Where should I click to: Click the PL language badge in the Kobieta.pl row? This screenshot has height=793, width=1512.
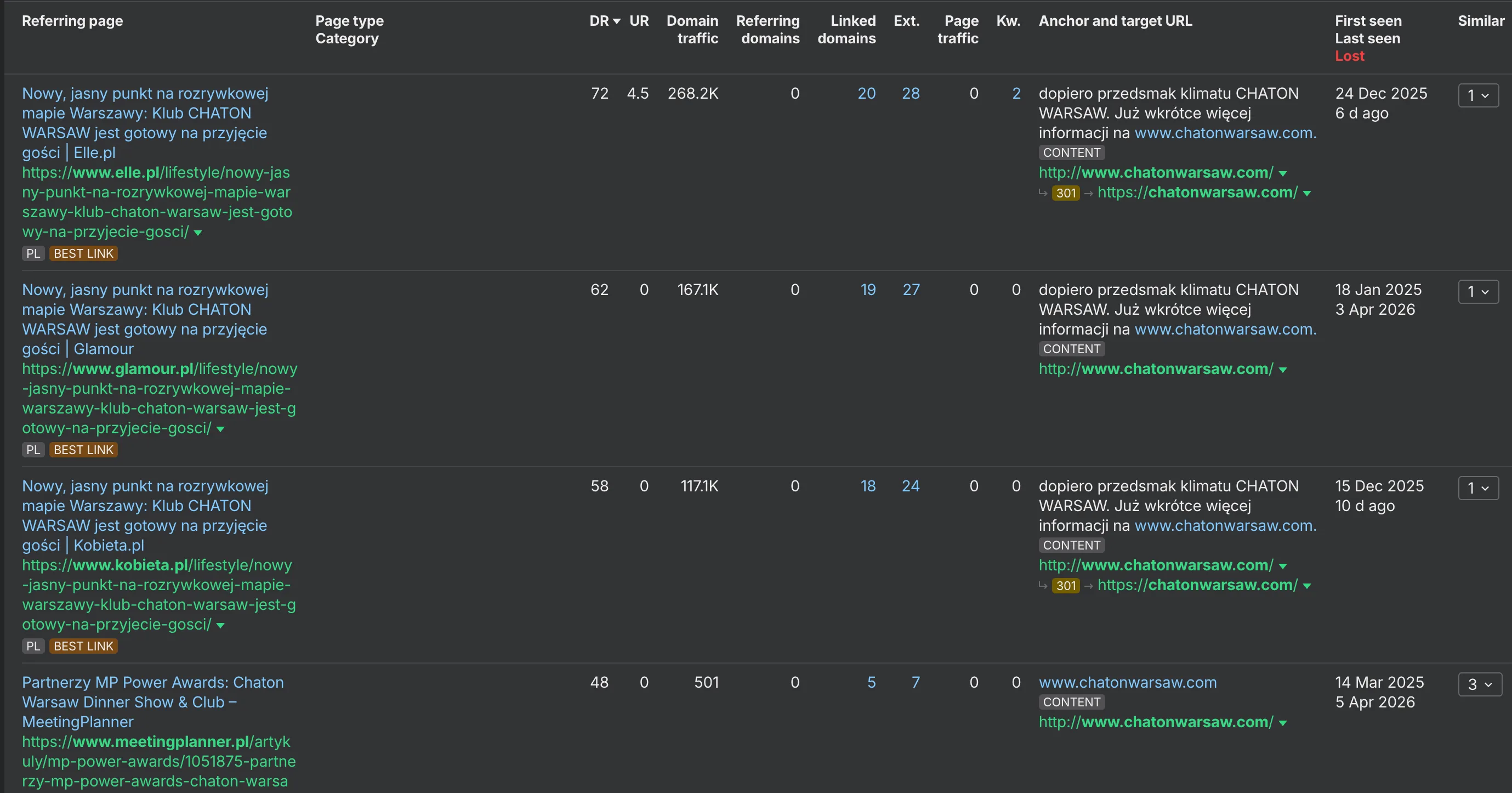click(33, 646)
